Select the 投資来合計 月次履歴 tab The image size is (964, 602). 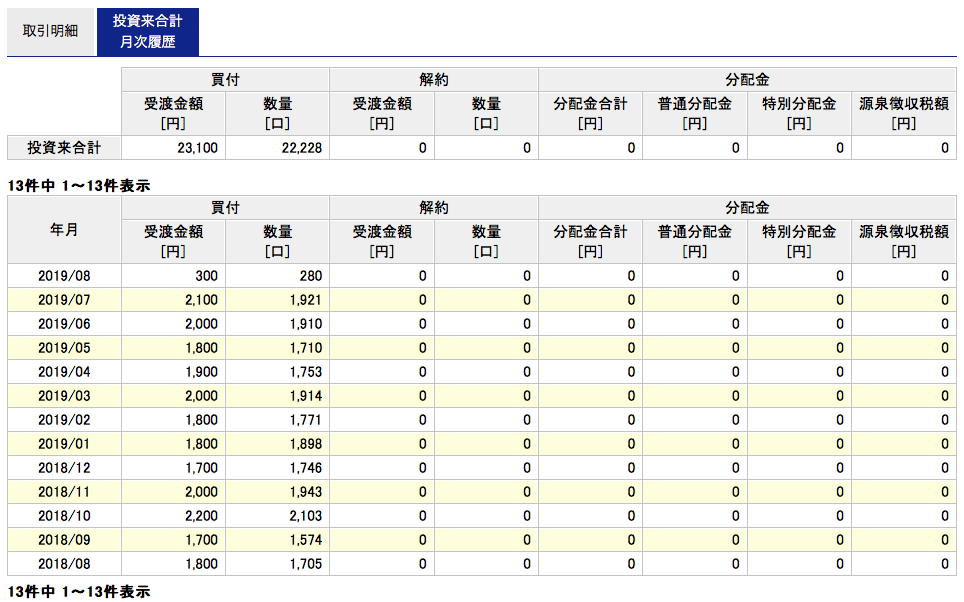[148, 31]
